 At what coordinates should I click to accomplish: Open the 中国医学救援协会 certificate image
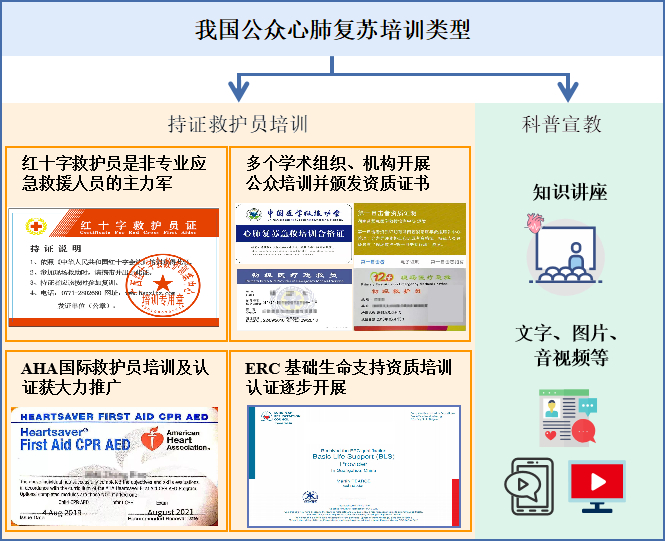[294, 232]
